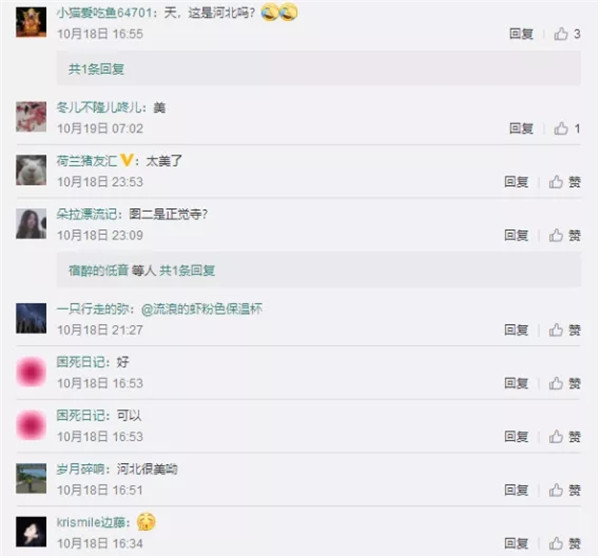Screen dimensions: 600x558
Task: Open krismile边藤's avatar picture
Action: [x=31, y=532]
